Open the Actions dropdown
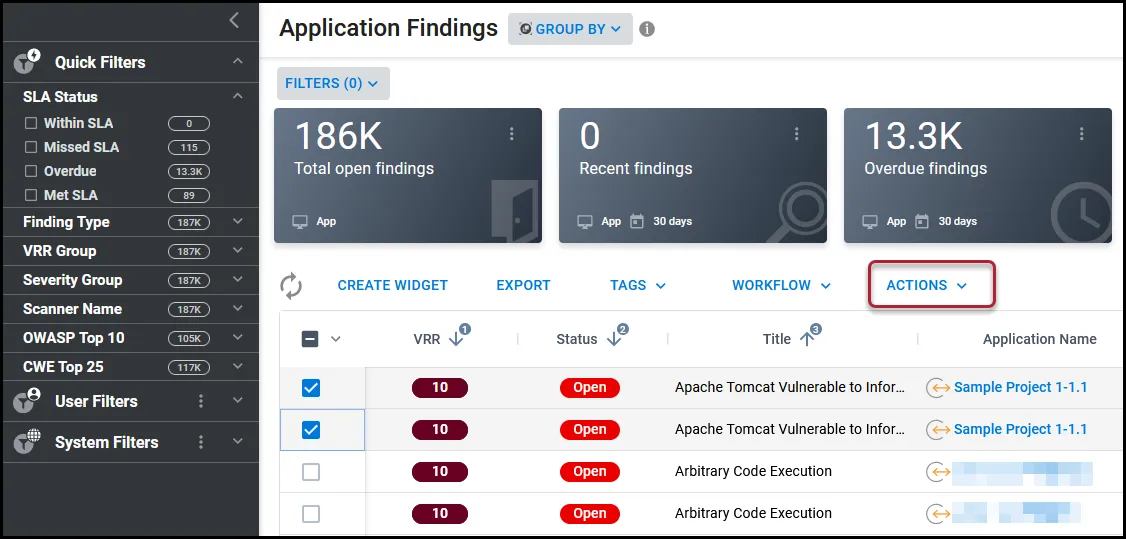The width and height of the screenshot is (1126, 539). coord(926,285)
